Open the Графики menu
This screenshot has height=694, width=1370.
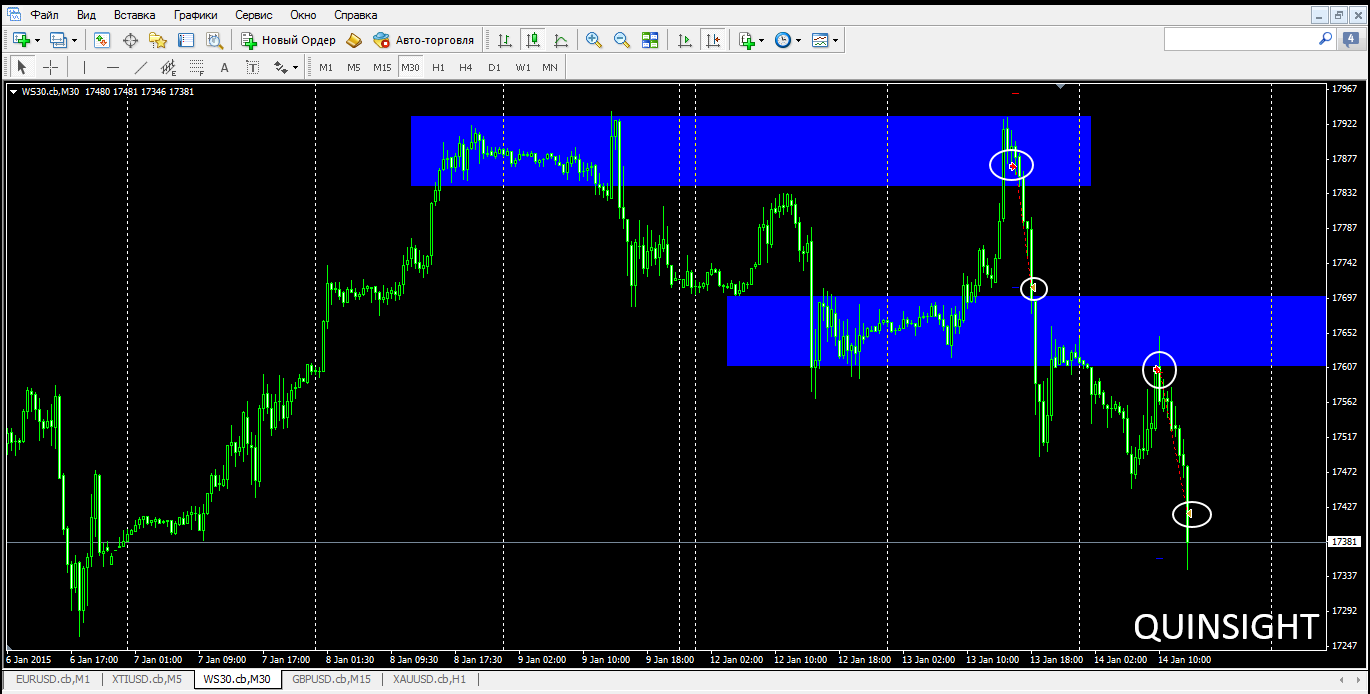pos(195,15)
